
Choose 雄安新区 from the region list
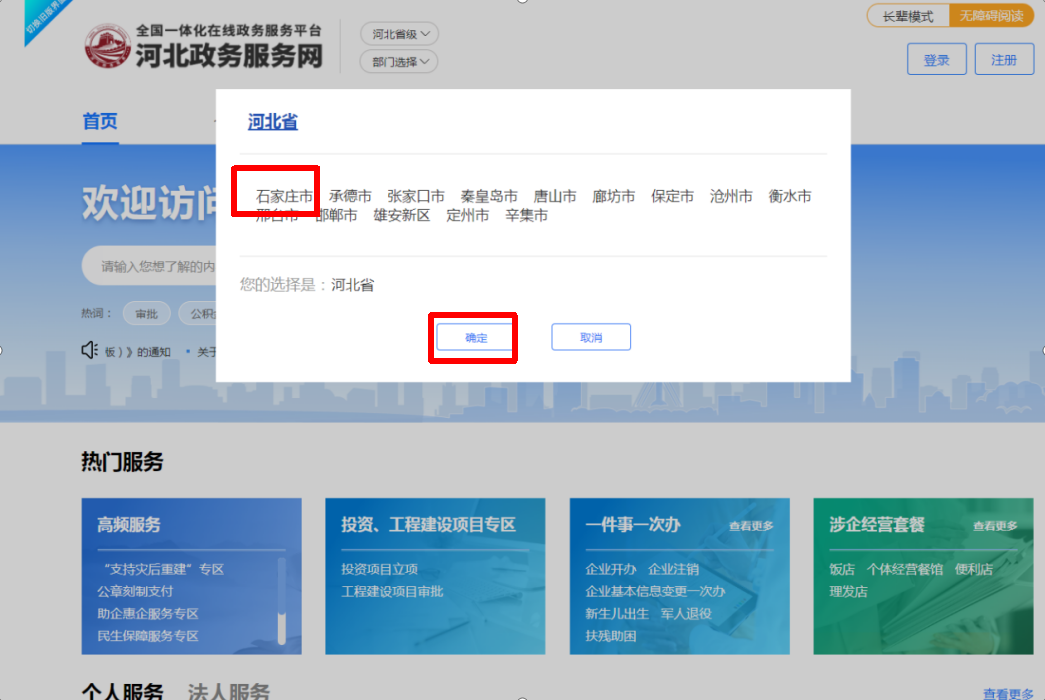click(402, 215)
